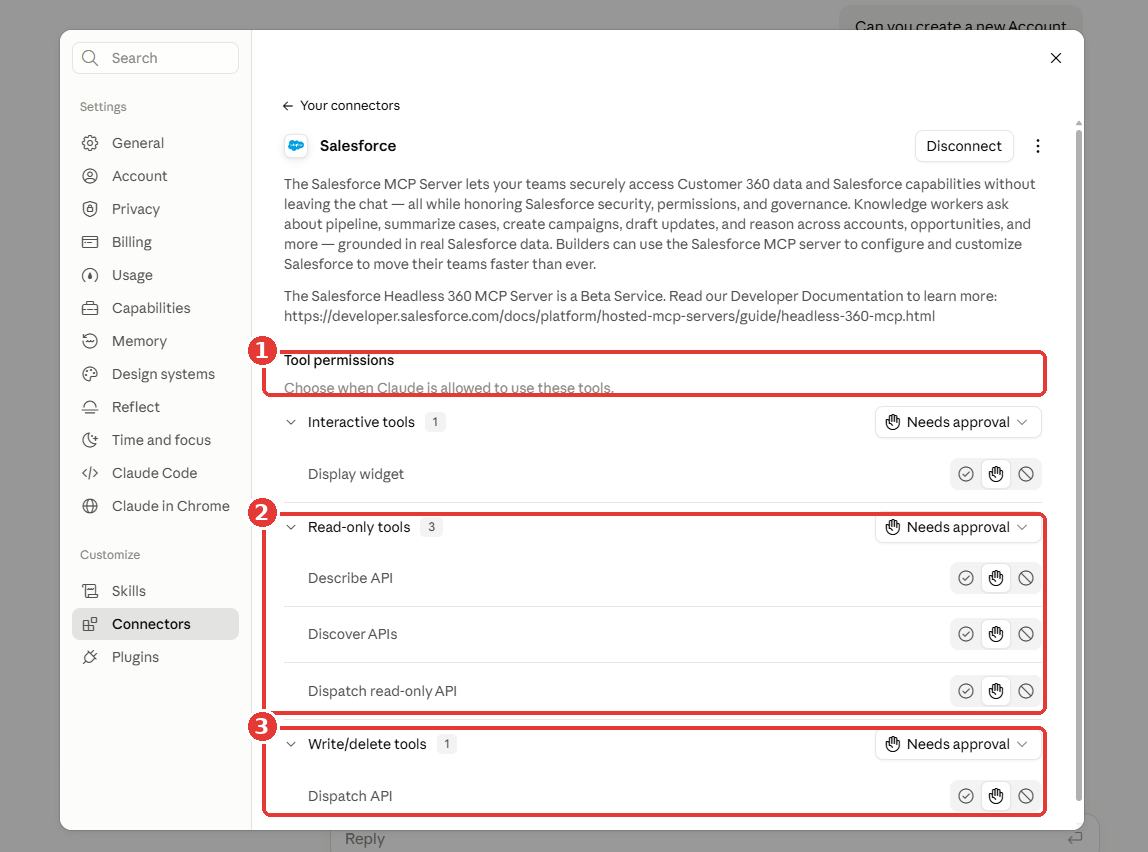Click the magnifier icon in the search box
Image resolution: width=1148 pixels, height=852 pixels.
coord(90,58)
